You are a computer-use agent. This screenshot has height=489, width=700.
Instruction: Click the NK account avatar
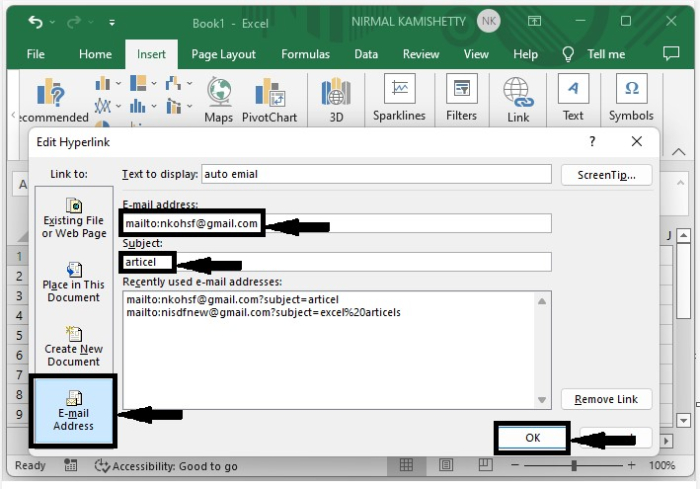(x=488, y=21)
